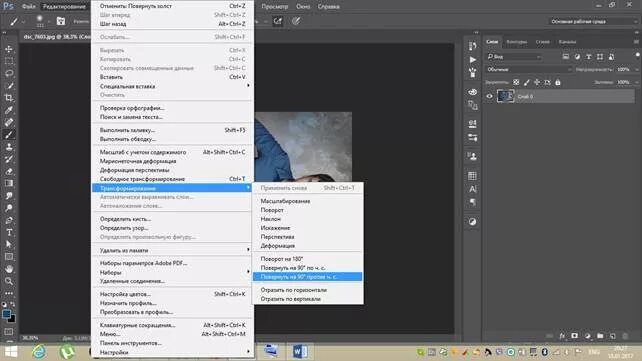Open the layer fill dropdown arrow
This screenshot has height=361, width=642.
click(x=637, y=82)
